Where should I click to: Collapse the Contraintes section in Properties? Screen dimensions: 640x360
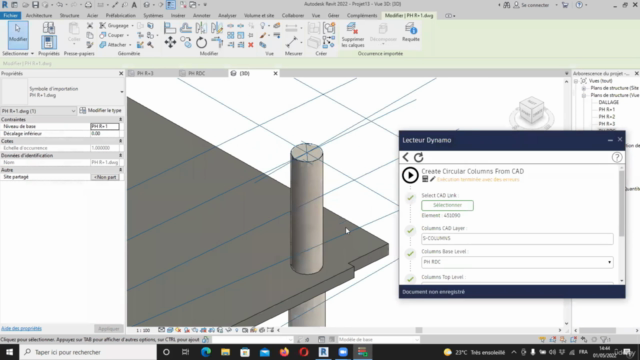pos(120,120)
